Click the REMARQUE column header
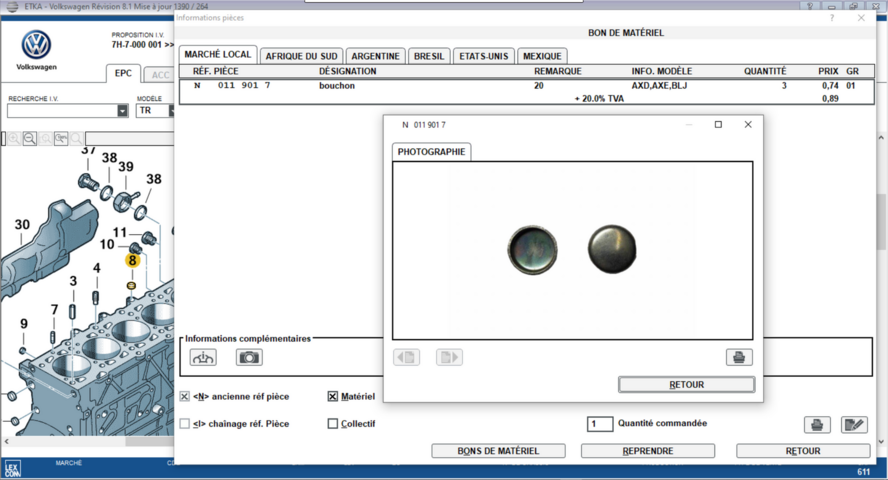This screenshot has width=888, height=480. pos(558,71)
